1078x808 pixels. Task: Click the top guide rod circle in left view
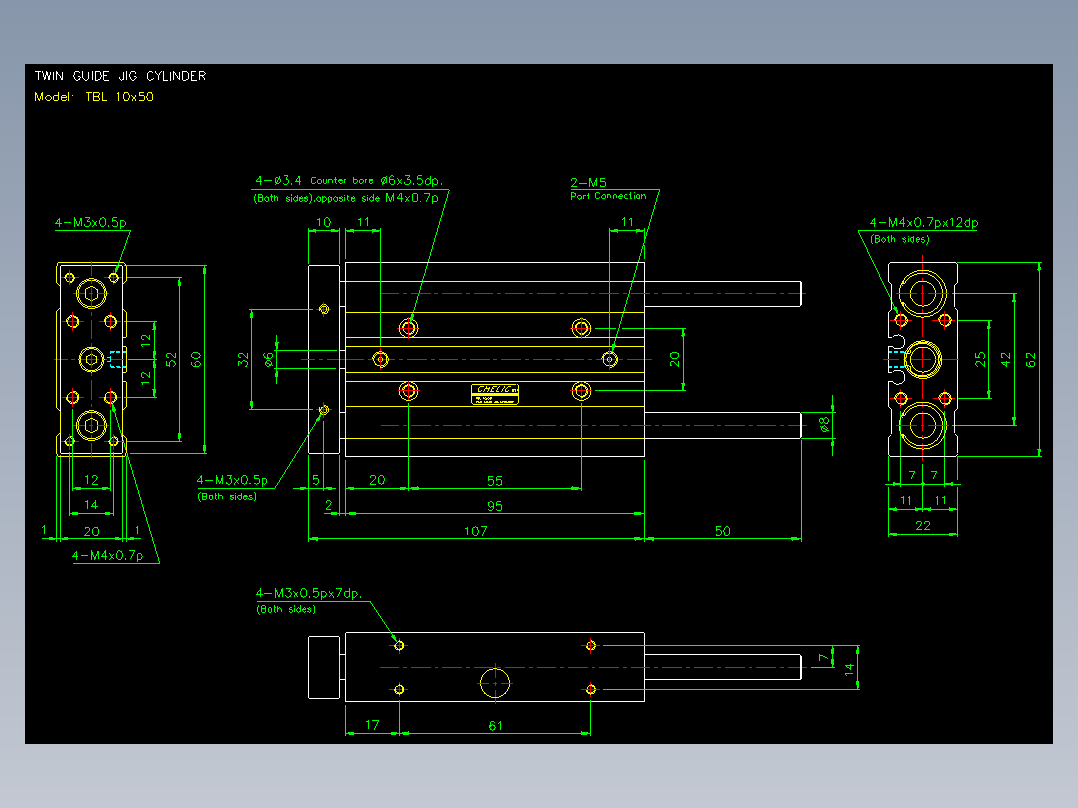(x=91, y=294)
